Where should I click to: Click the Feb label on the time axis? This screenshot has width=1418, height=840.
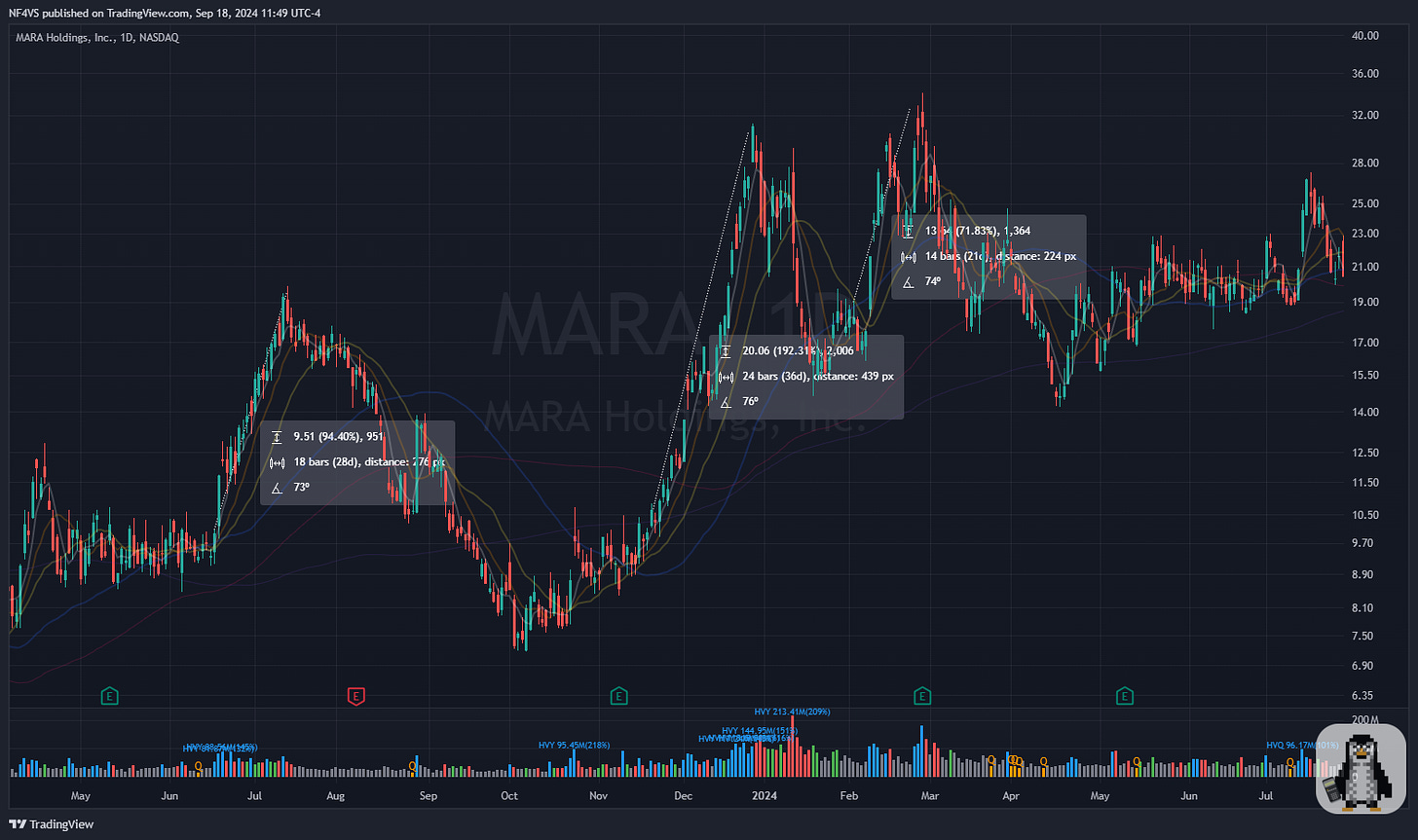click(849, 796)
